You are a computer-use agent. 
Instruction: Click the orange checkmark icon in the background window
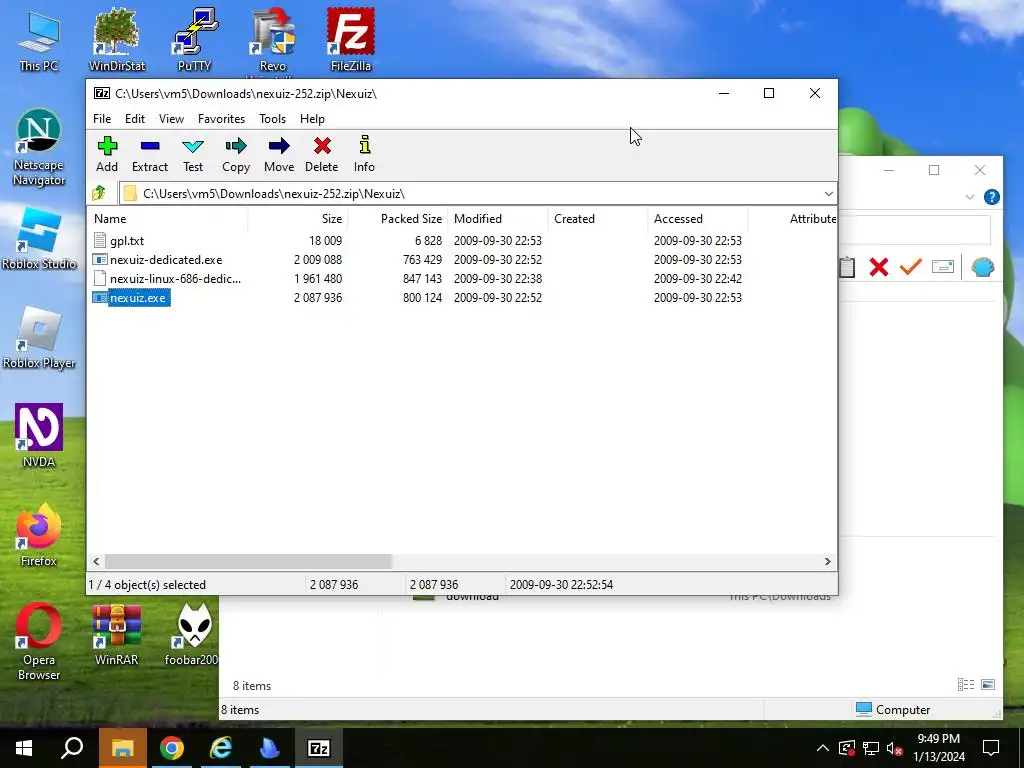tap(910, 266)
